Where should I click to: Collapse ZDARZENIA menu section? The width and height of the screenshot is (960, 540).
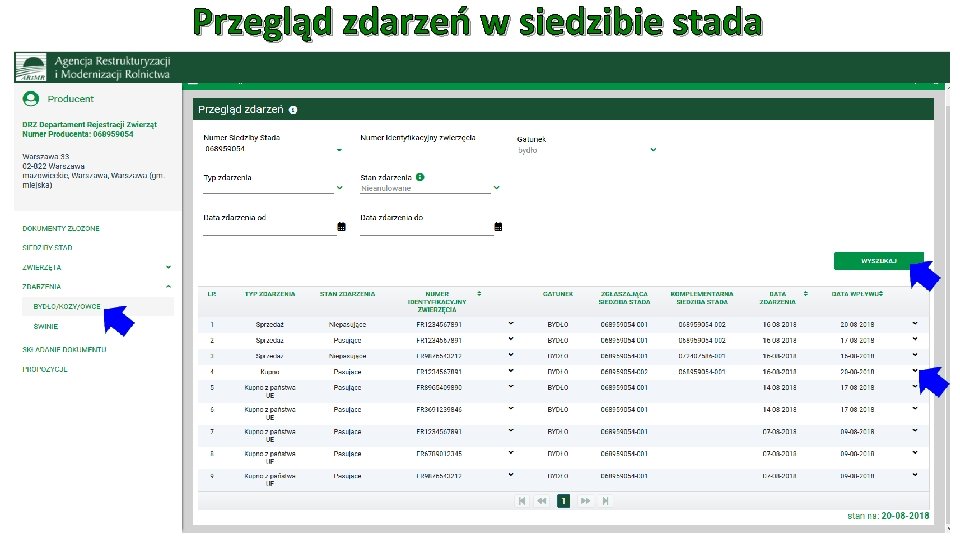168,286
